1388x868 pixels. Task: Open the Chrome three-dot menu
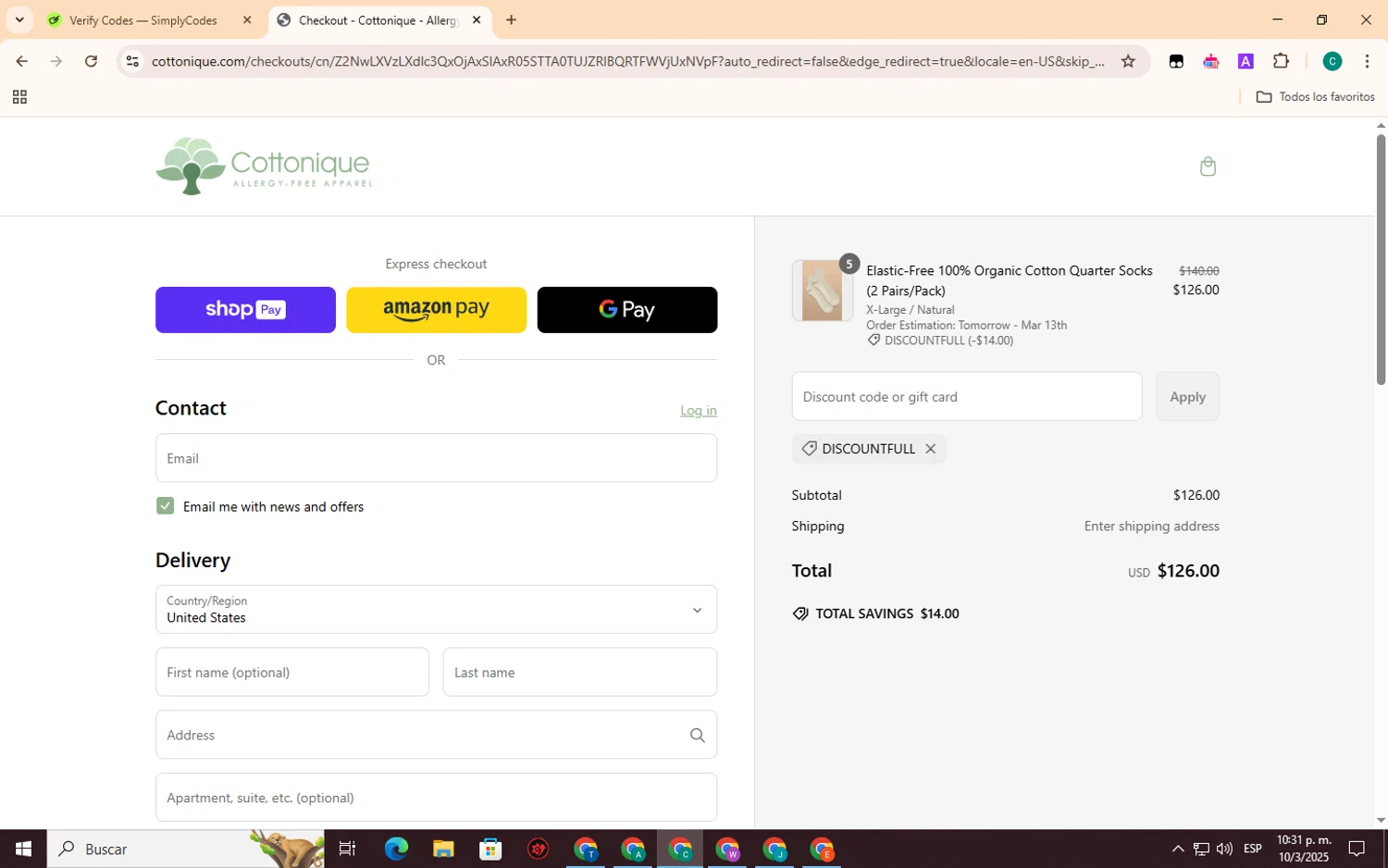(x=1367, y=61)
